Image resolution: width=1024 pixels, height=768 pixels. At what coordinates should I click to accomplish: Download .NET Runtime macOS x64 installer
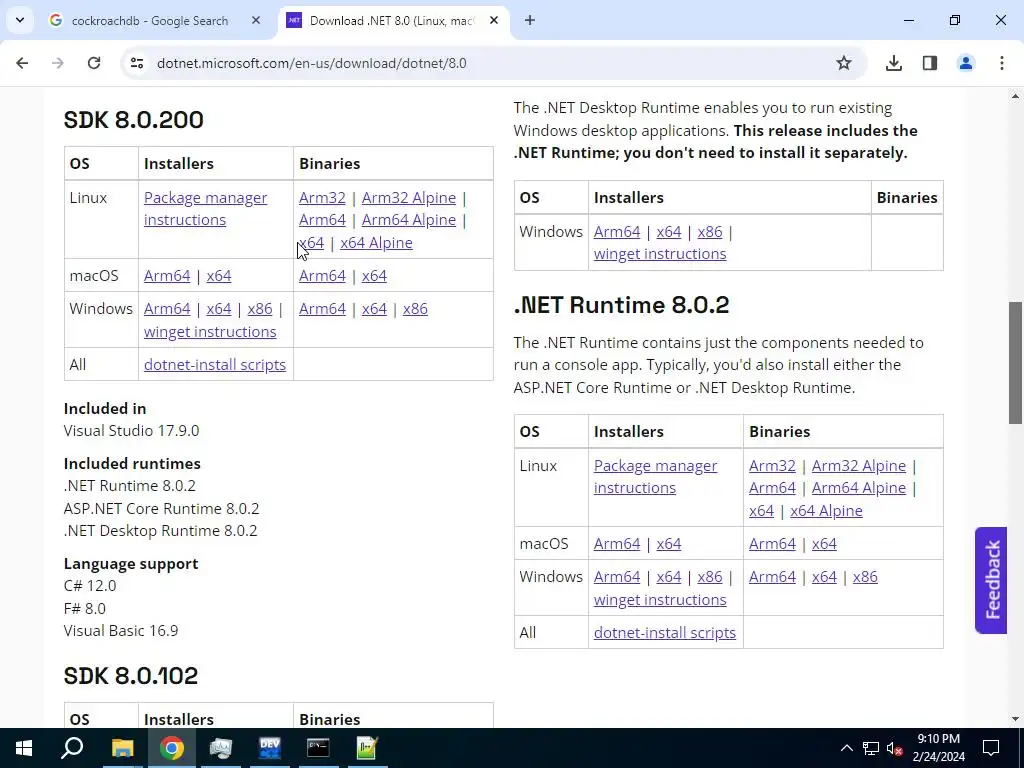click(x=669, y=544)
